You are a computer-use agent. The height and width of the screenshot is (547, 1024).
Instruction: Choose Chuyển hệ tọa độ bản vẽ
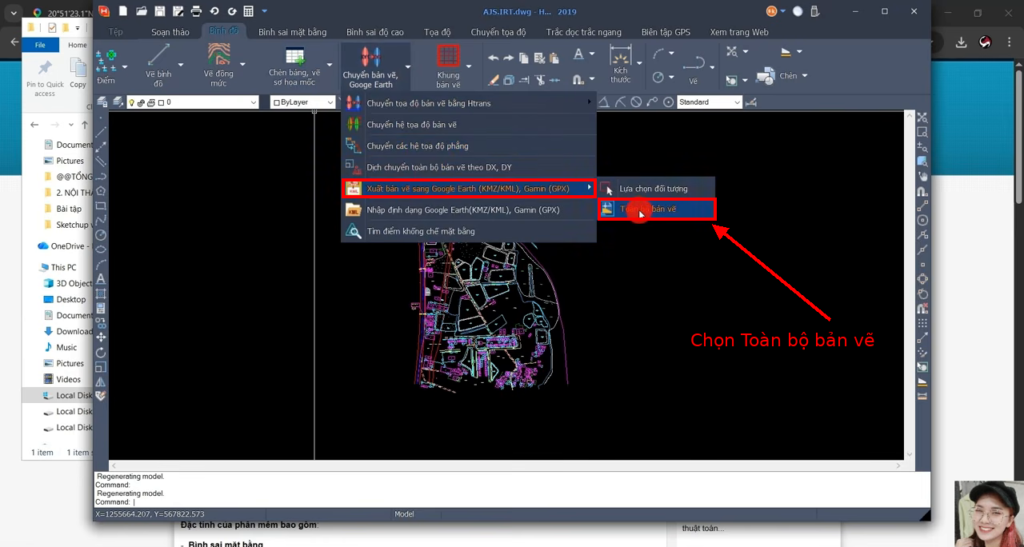coord(468,125)
